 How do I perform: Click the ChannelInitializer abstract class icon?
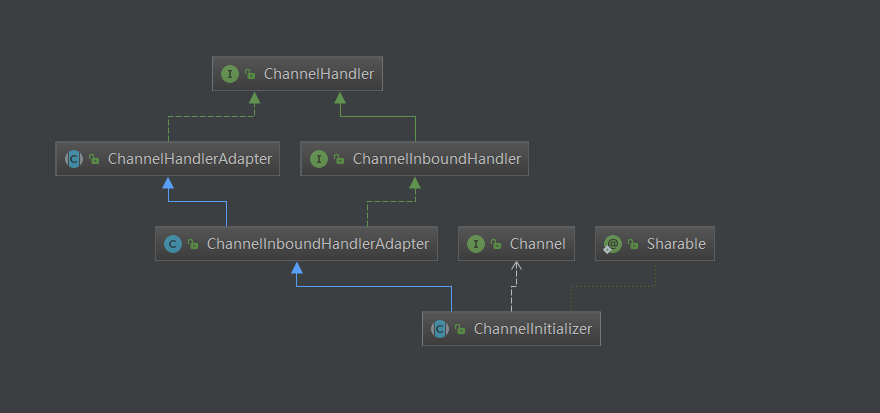click(440, 328)
